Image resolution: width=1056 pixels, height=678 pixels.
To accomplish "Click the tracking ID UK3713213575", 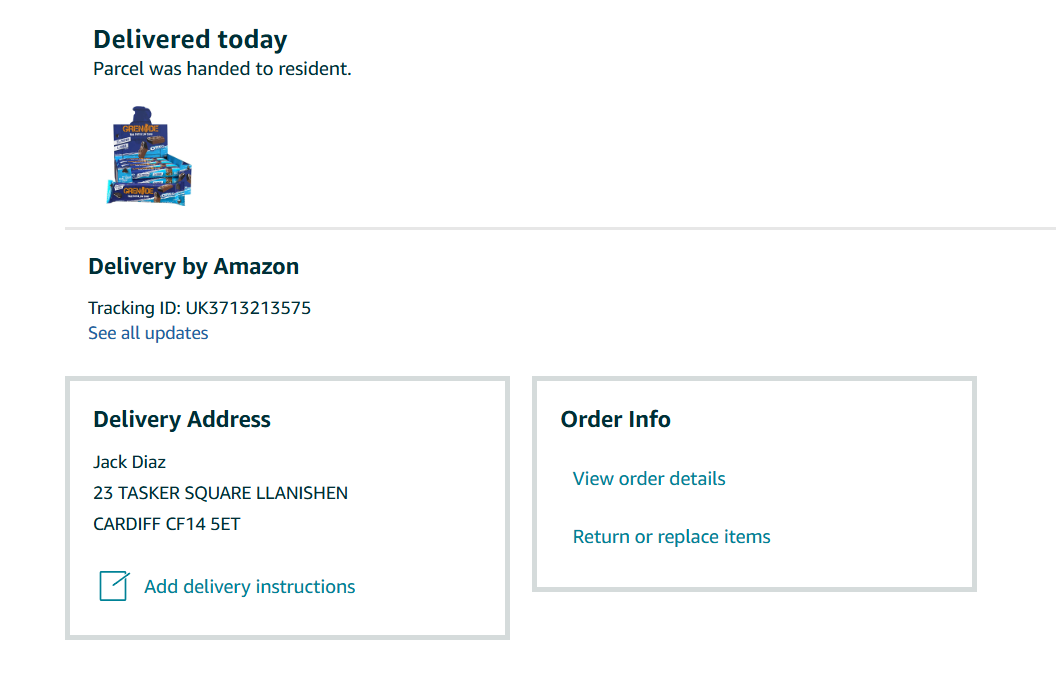I will click(248, 308).
